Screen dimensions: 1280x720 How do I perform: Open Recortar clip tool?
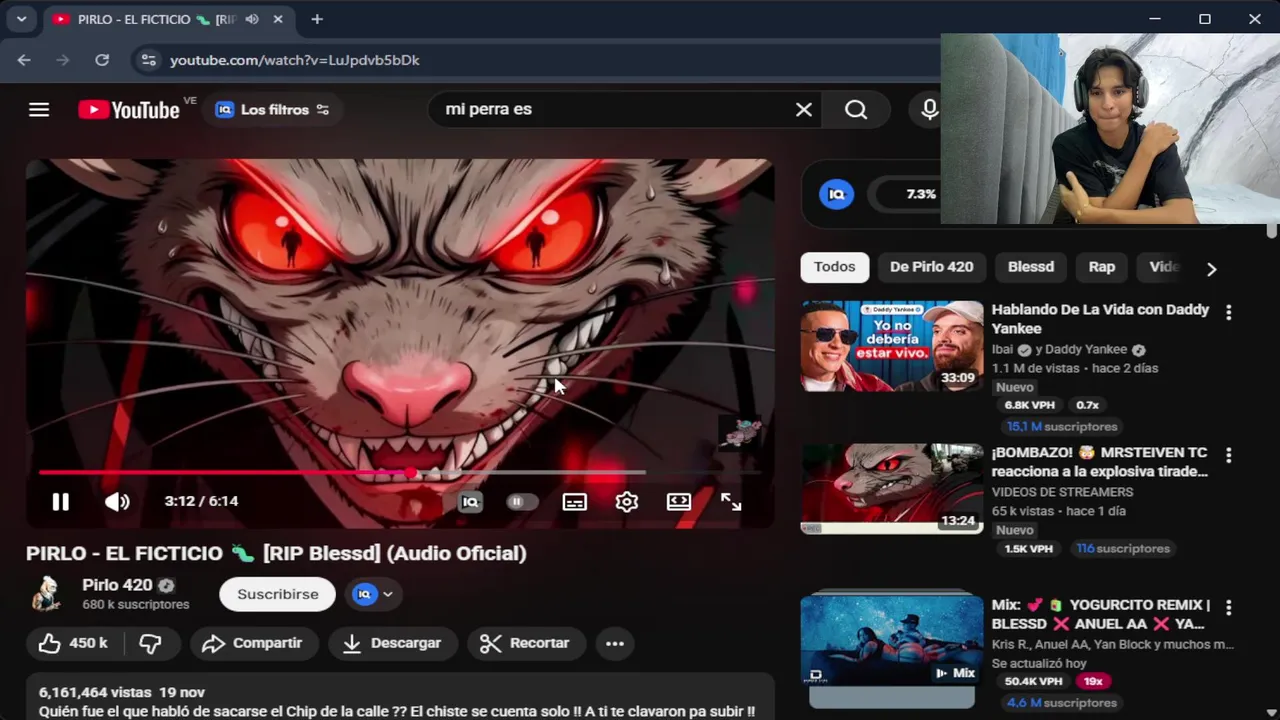click(x=525, y=643)
